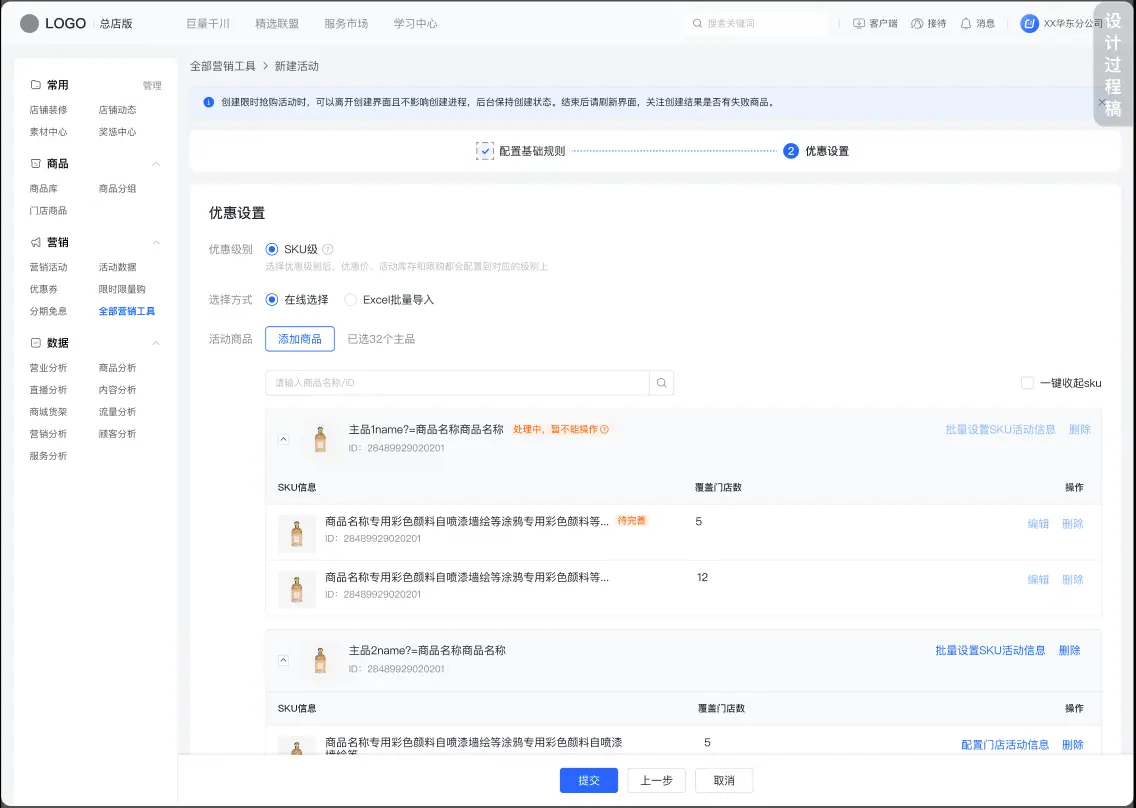1136x808 pixels.
Task: Click 配置门店活动信息 link
Action: pos(1005,744)
